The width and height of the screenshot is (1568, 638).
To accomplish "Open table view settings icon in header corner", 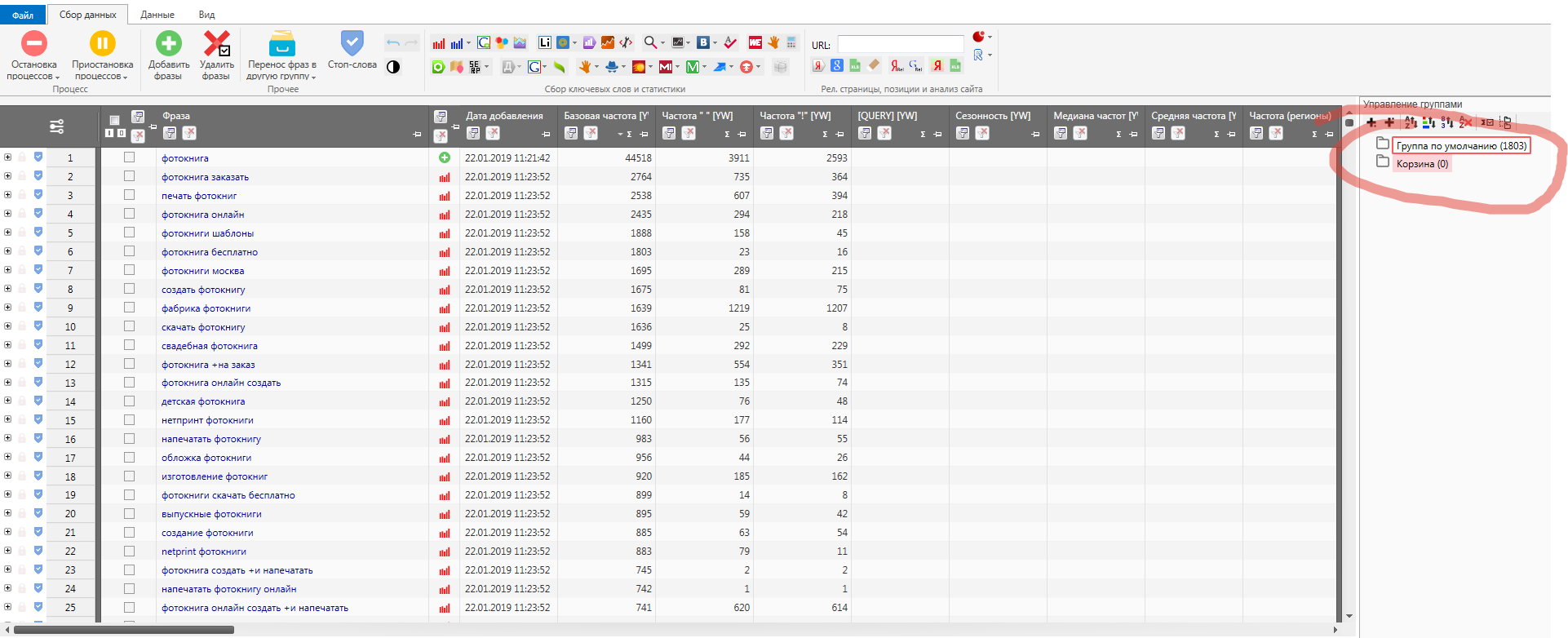I will [x=56, y=126].
